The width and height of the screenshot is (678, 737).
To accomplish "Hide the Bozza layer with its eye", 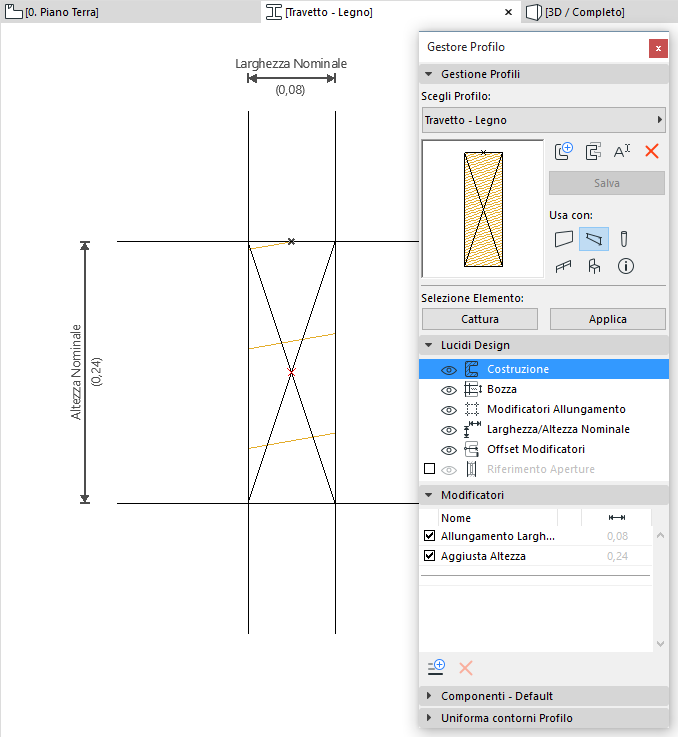I will (x=449, y=390).
